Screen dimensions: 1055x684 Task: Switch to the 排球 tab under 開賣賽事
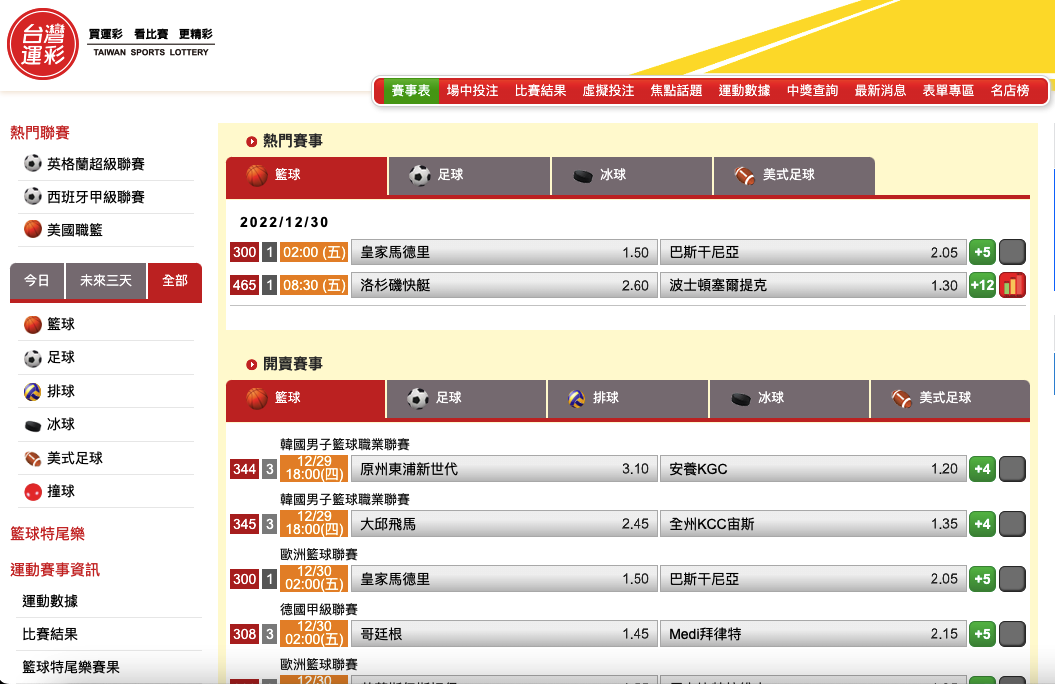(x=627, y=398)
